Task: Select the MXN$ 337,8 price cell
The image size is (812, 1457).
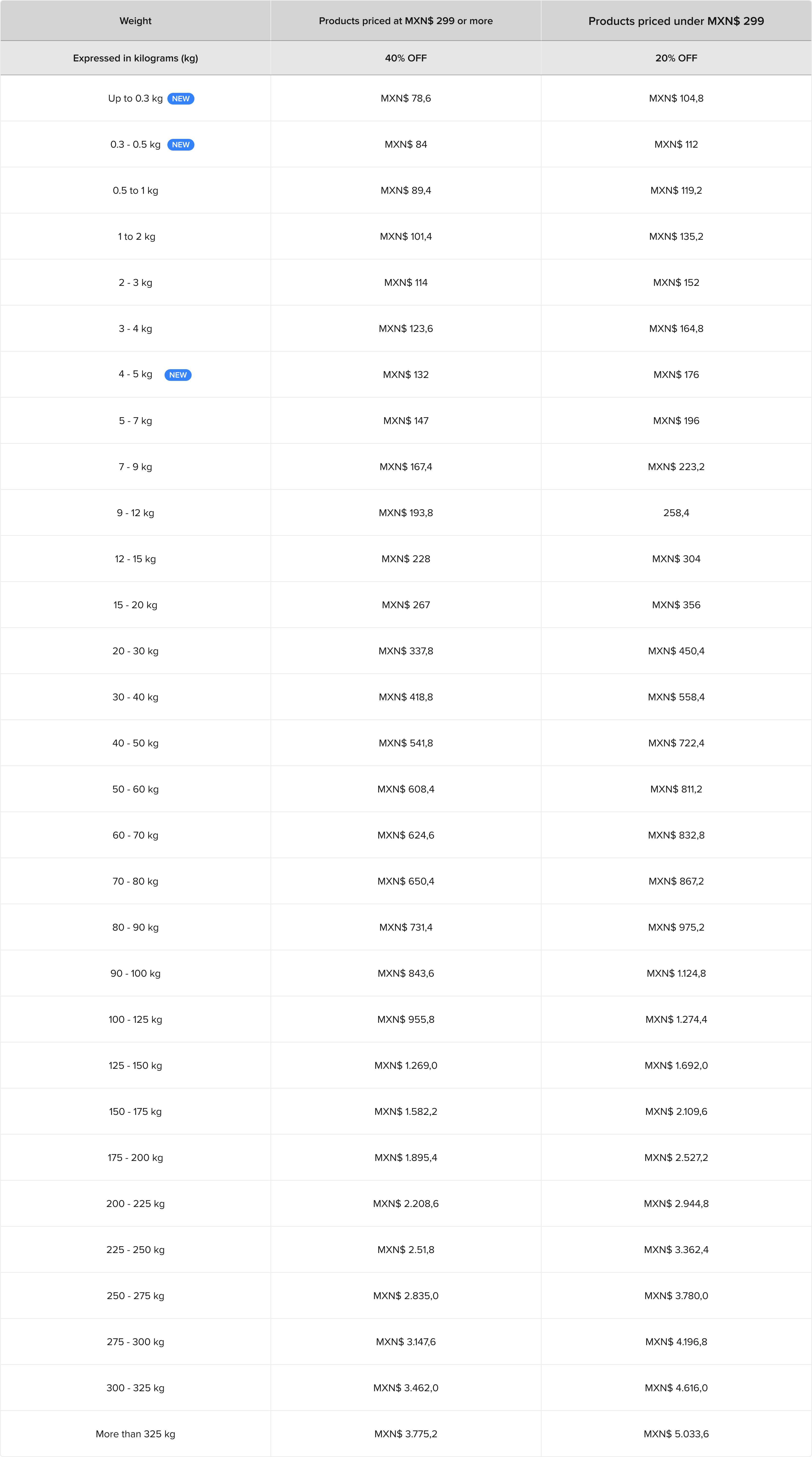Action: click(x=405, y=651)
